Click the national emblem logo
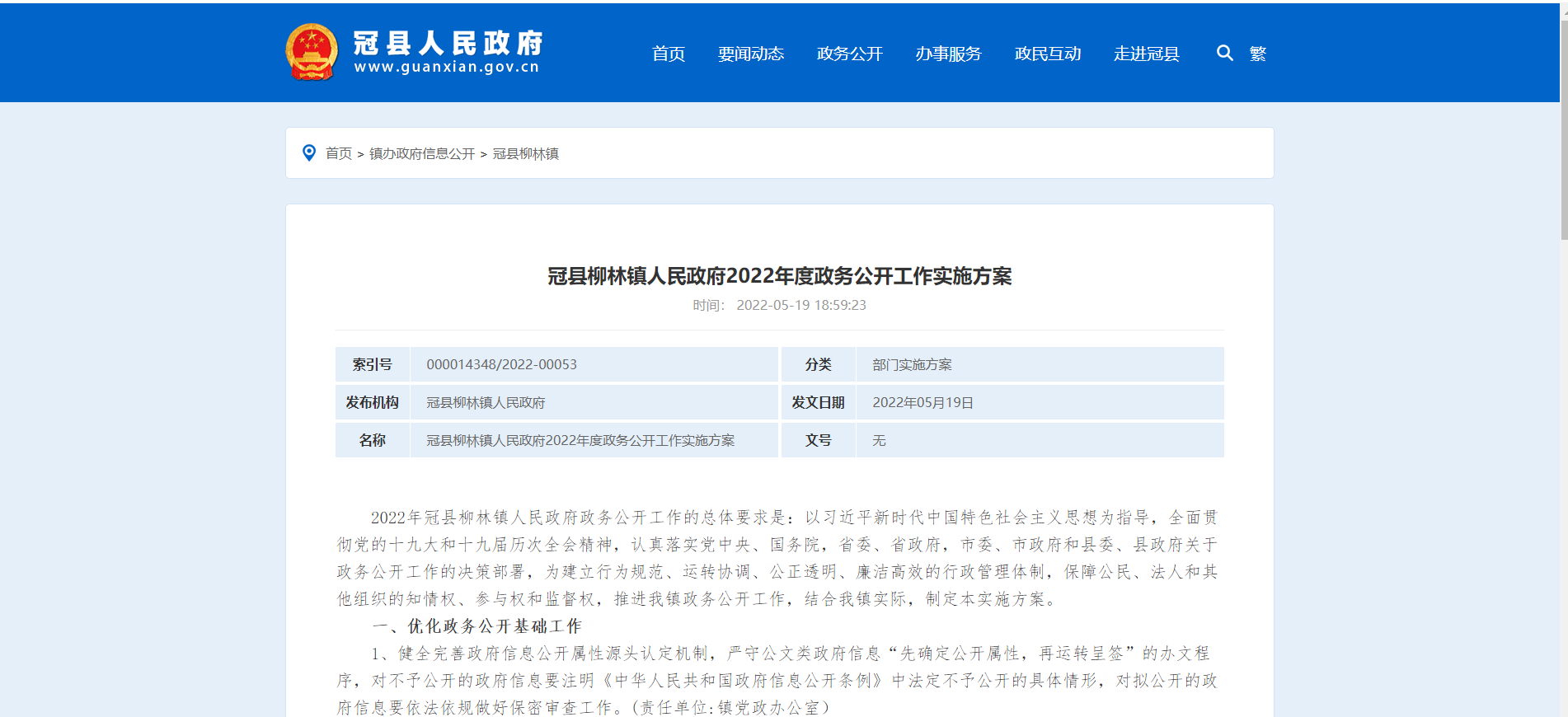 click(312, 52)
